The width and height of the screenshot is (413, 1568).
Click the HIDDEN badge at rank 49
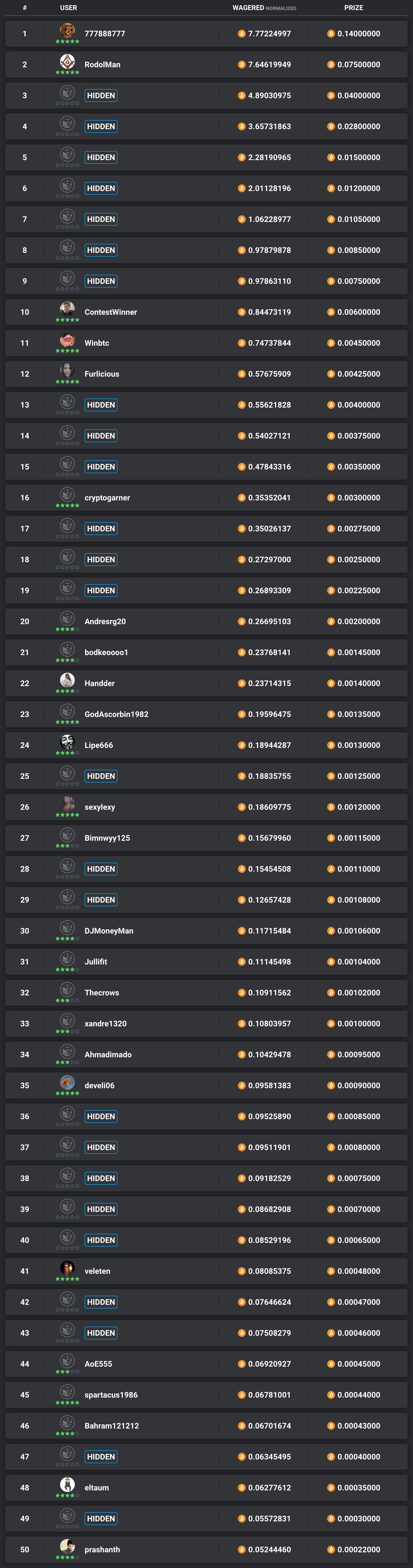pyautogui.click(x=101, y=1518)
